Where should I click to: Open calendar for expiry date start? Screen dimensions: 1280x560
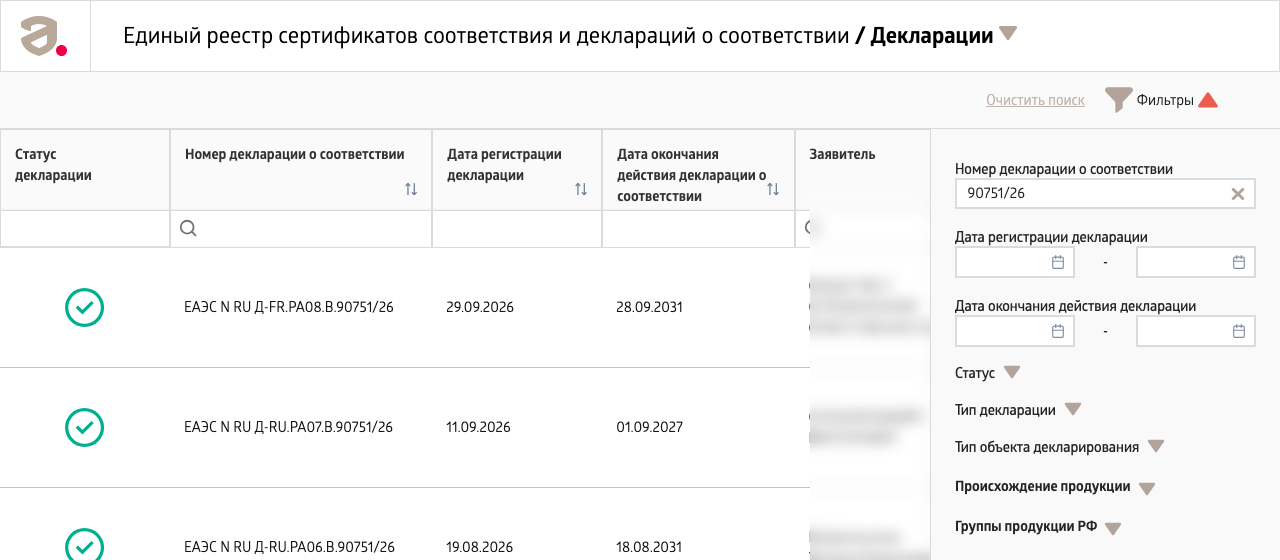[1058, 331]
